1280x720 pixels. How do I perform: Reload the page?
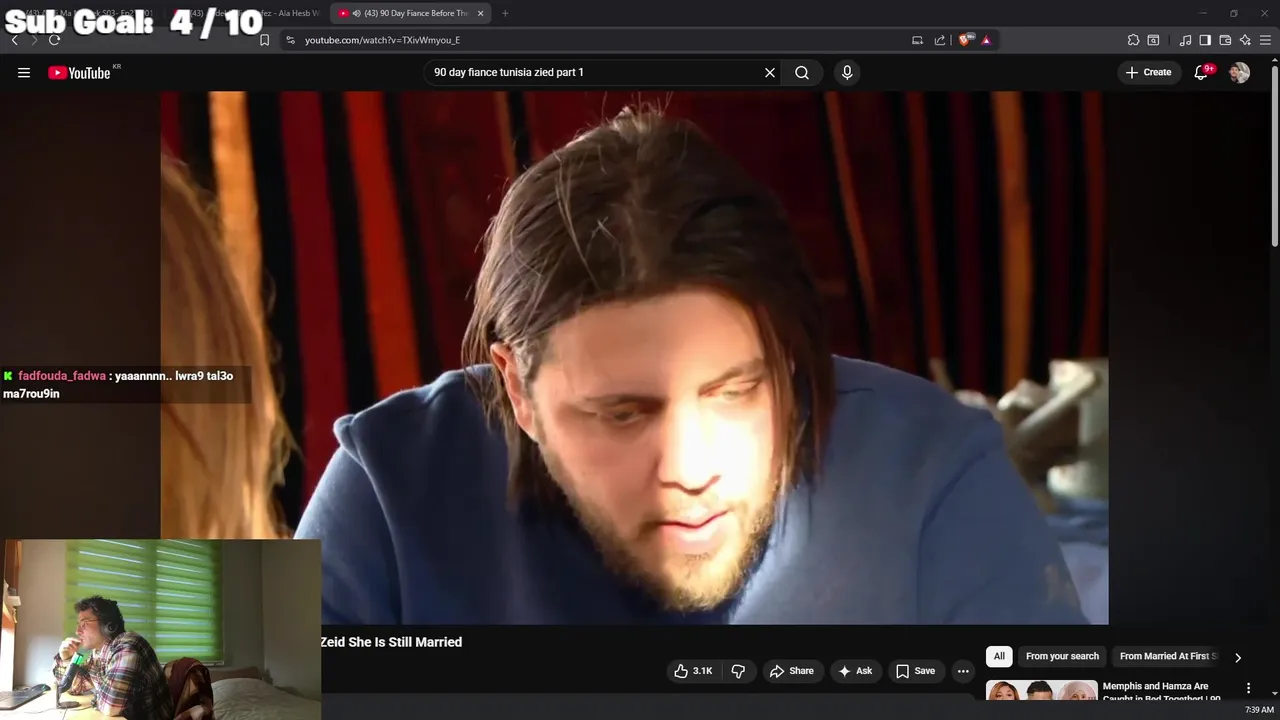click(54, 40)
